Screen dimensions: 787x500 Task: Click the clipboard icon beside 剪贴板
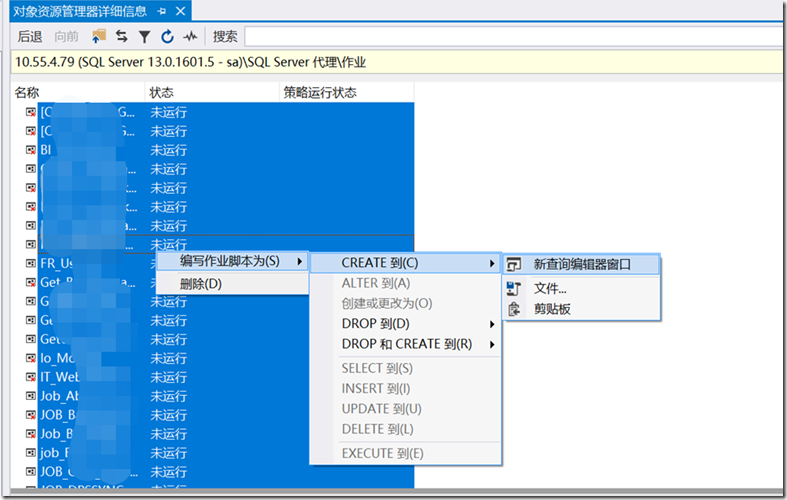(x=513, y=309)
